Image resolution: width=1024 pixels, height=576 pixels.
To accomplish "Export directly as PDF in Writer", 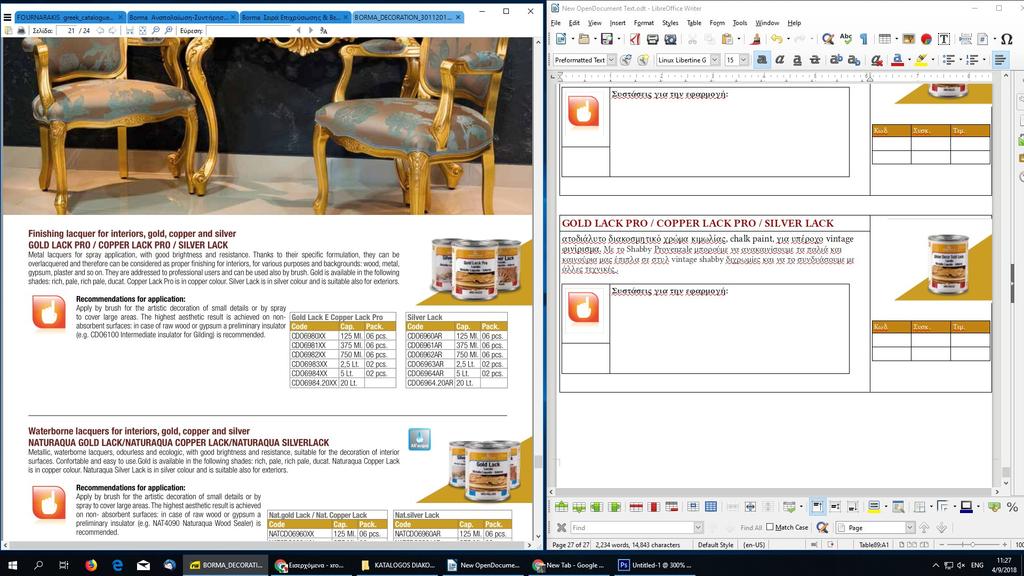I will tap(635, 39).
